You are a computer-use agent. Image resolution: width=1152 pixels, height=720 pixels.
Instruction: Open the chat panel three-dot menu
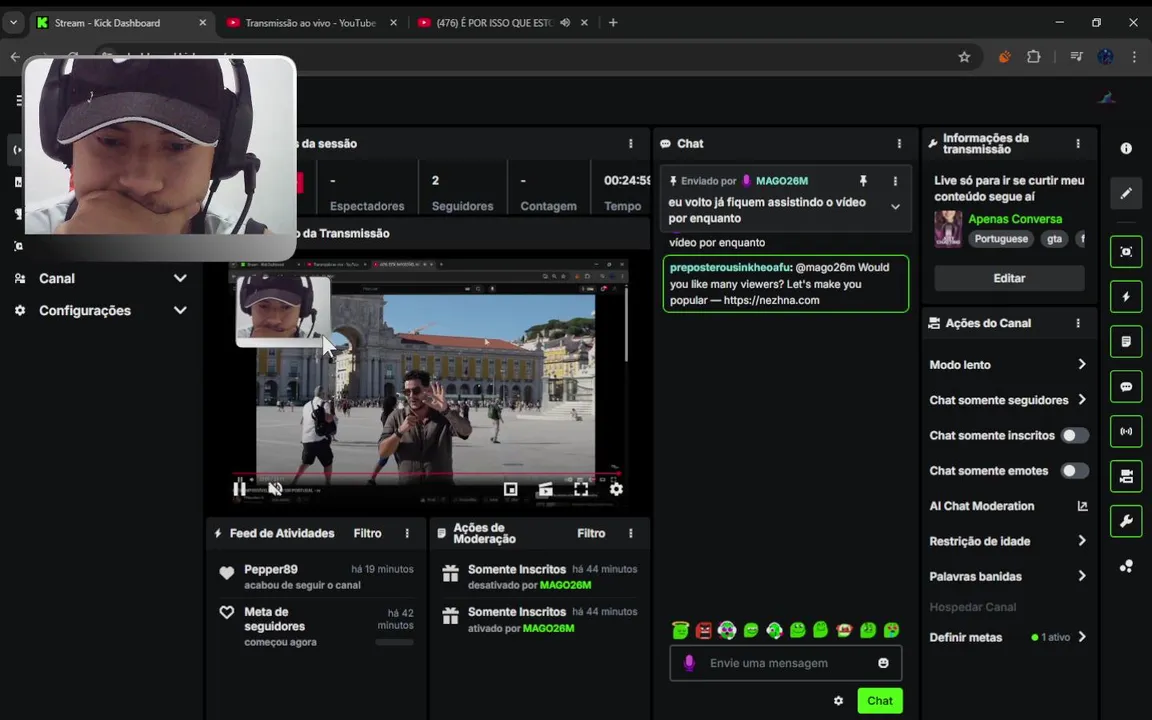click(899, 144)
